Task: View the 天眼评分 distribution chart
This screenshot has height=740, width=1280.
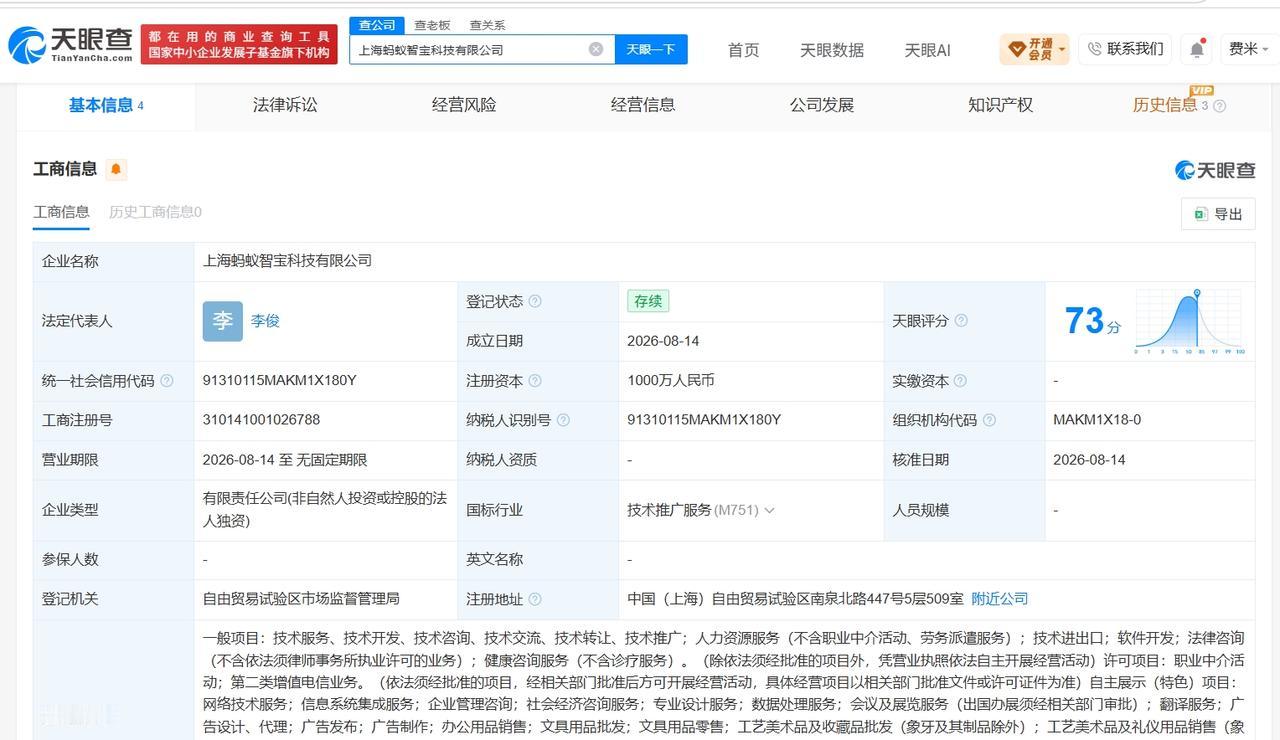Action: click(x=1190, y=321)
